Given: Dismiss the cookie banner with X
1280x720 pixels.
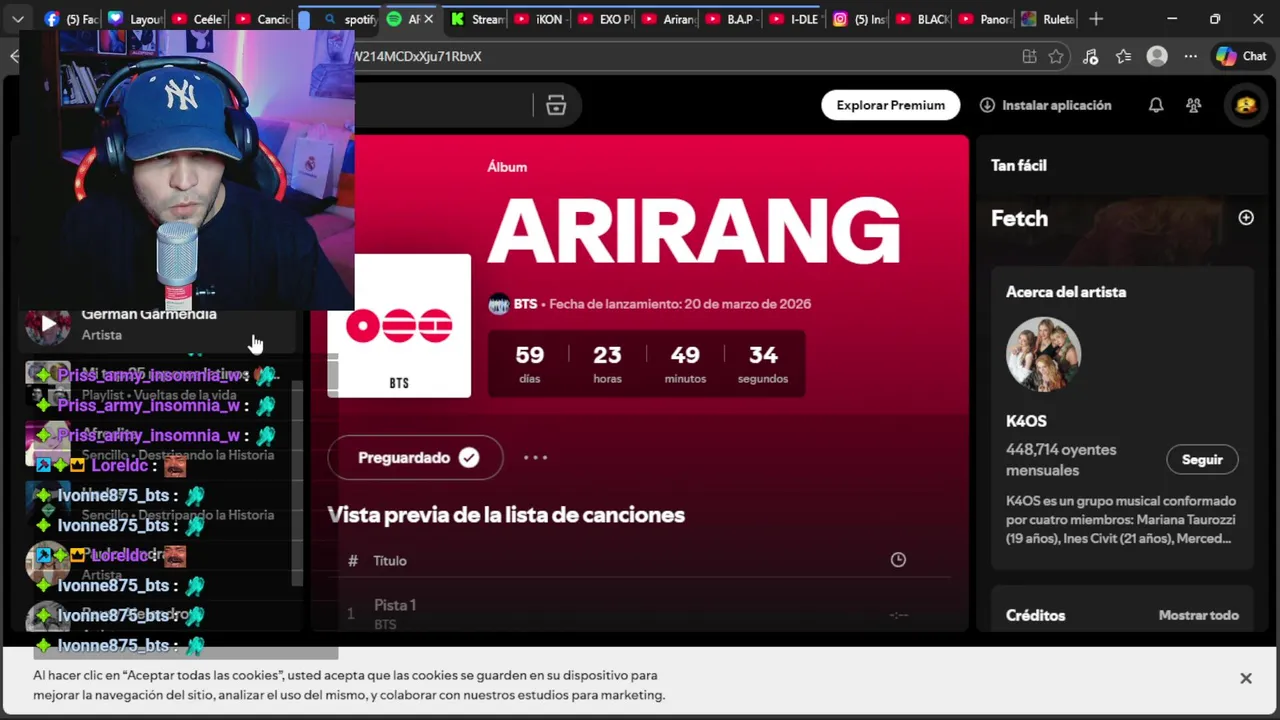Looking at the screenshot, I should (1246, 678).
